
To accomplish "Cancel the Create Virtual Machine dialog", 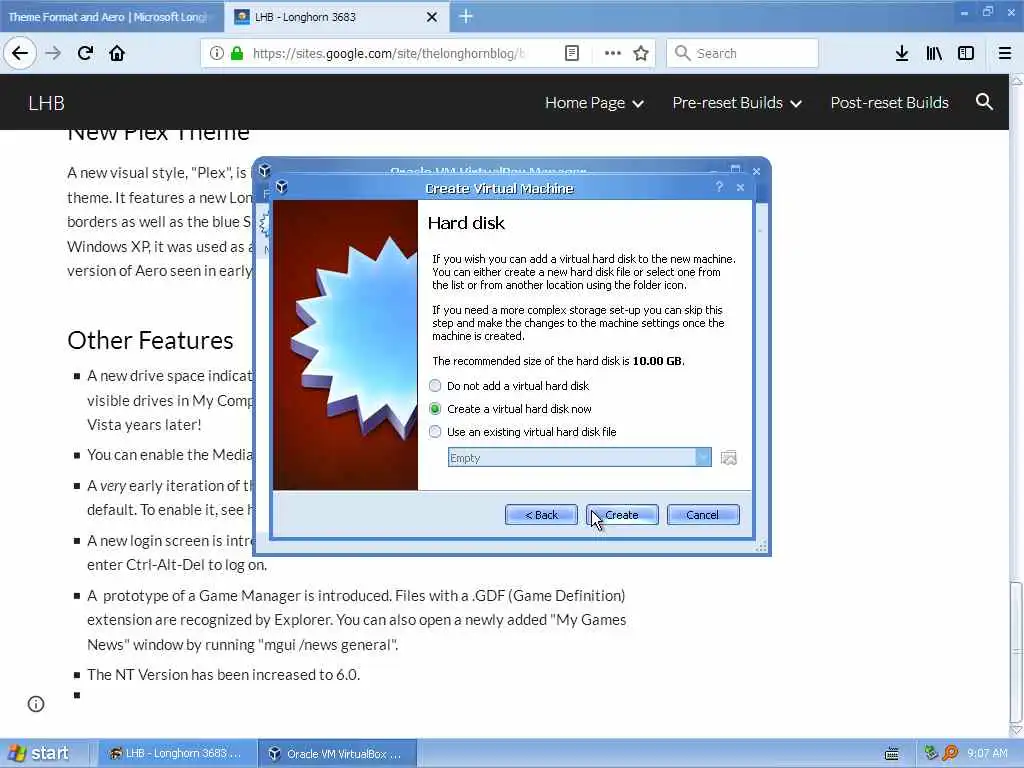I will pos(703,515).
